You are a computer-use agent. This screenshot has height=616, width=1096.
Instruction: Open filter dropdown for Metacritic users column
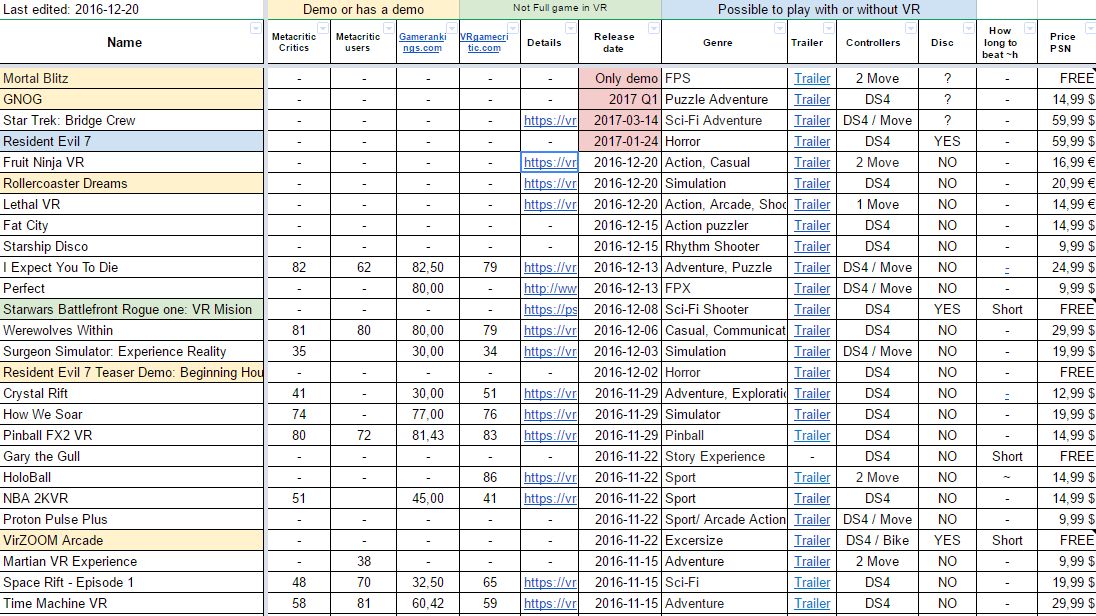(x=388, y=29)
